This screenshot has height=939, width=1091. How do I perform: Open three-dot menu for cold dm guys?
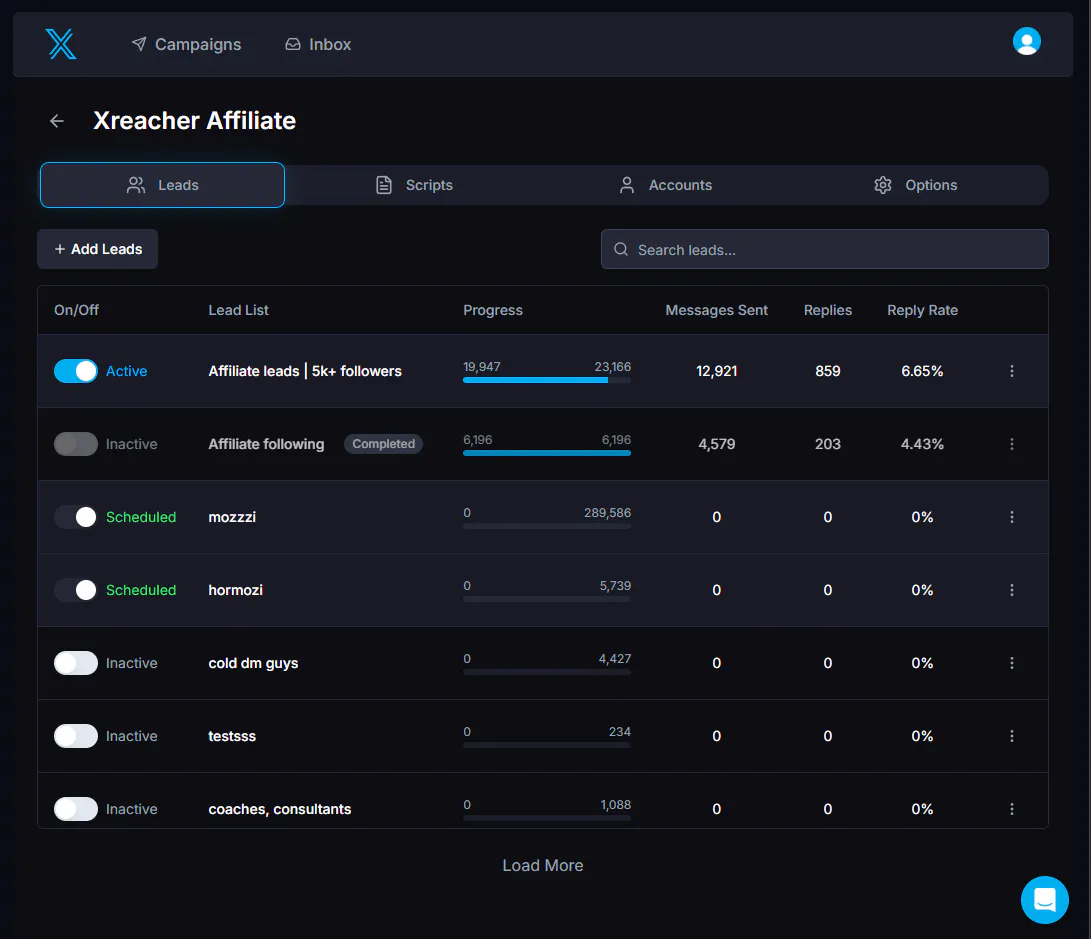(1012, 663)
